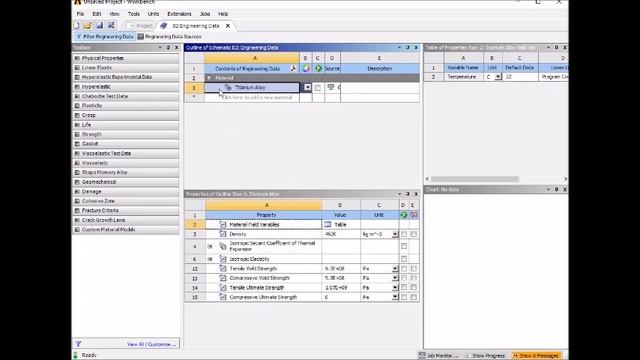This screenshot has height=360, width=640.
Task: Click the Plasticity toolbox category
Action: [x=126, y=106]
